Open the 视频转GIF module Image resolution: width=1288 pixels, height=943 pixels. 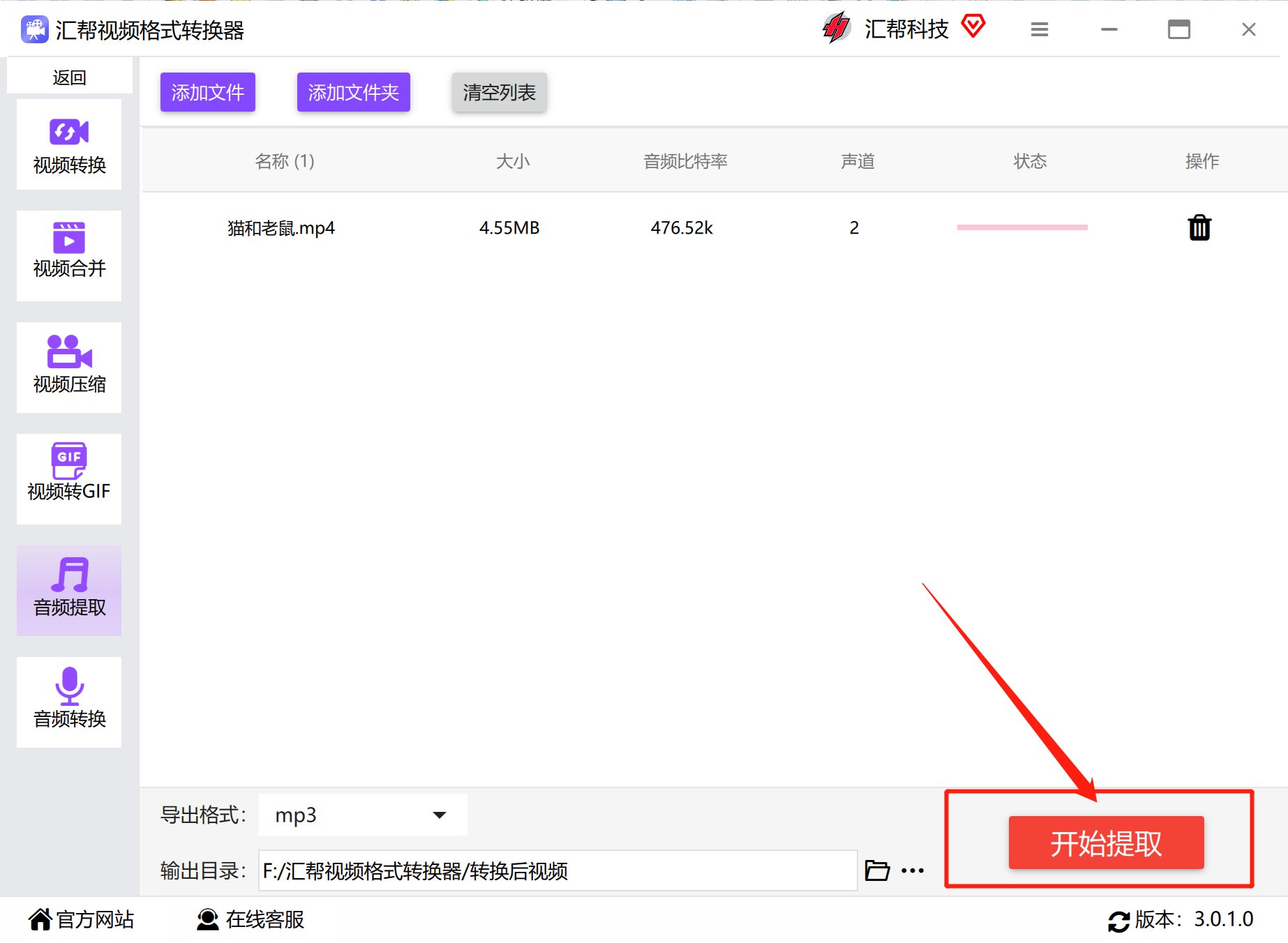[69, 479]
